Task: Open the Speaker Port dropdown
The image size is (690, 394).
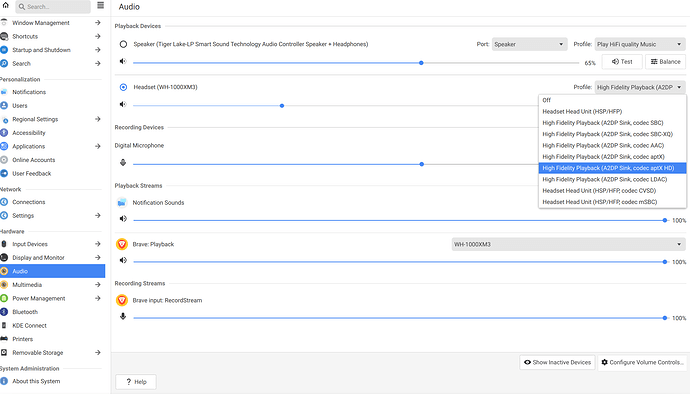Action: point(529,44)
